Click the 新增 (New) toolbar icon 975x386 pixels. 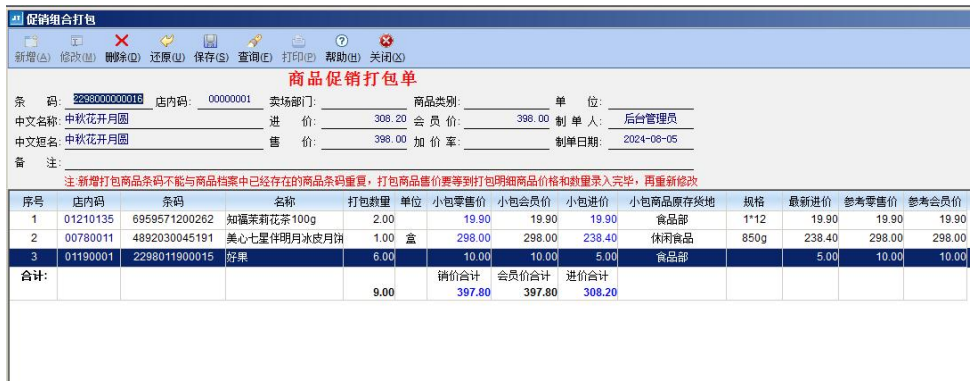31,41
